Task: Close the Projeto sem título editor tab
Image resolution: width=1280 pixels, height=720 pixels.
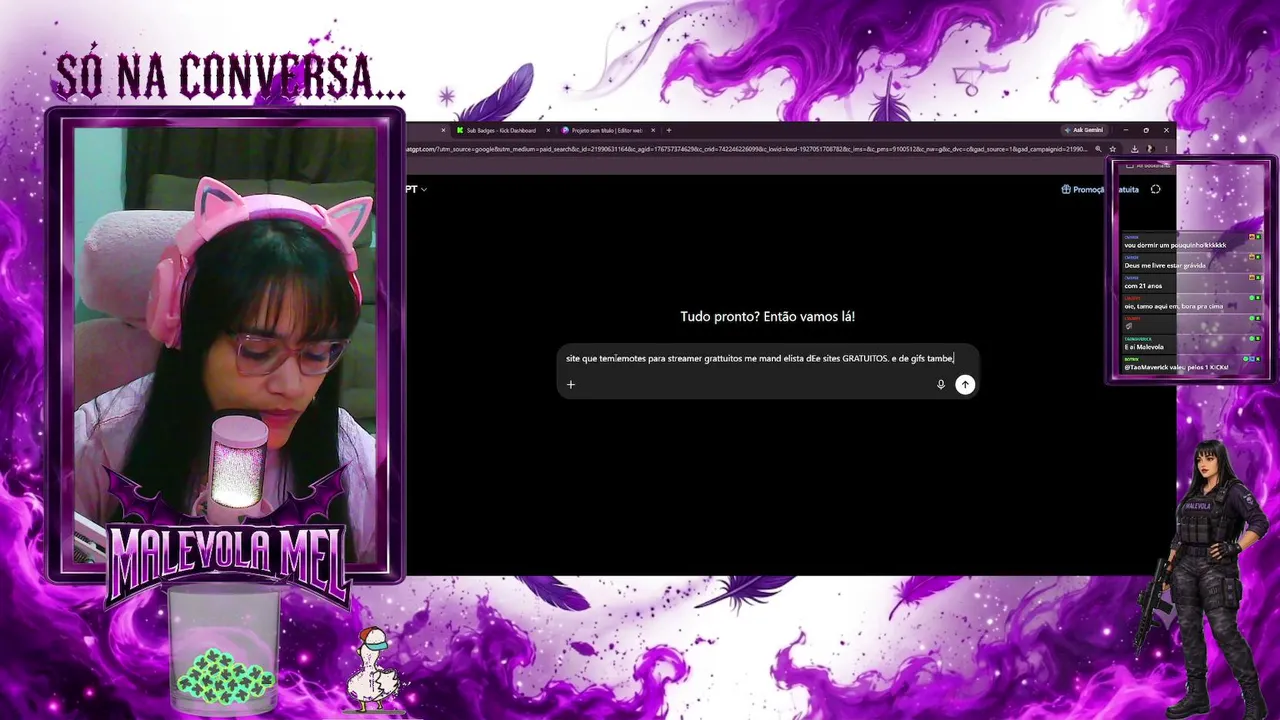Action: 654,130
